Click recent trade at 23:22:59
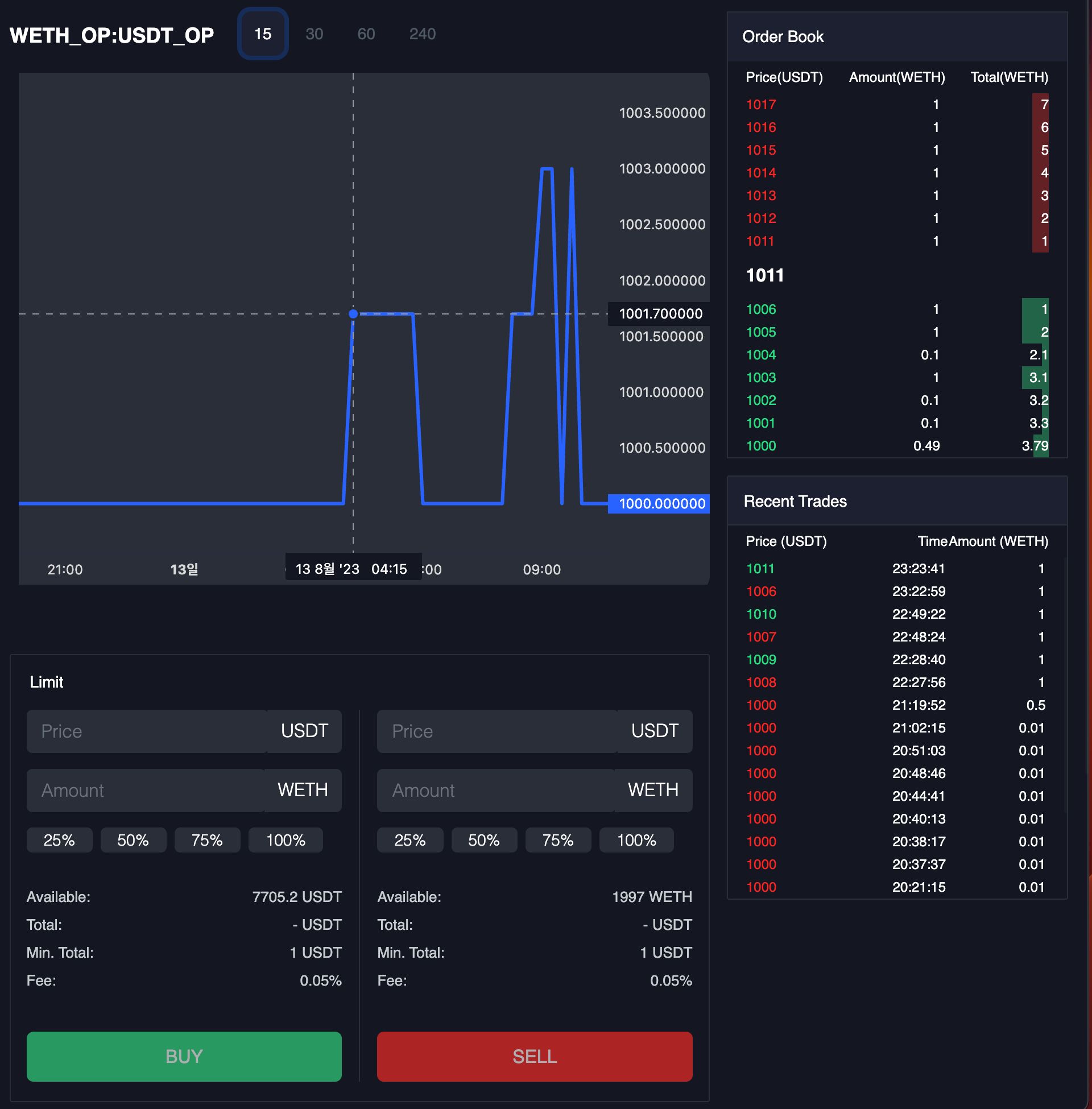 tap(896, 591)
